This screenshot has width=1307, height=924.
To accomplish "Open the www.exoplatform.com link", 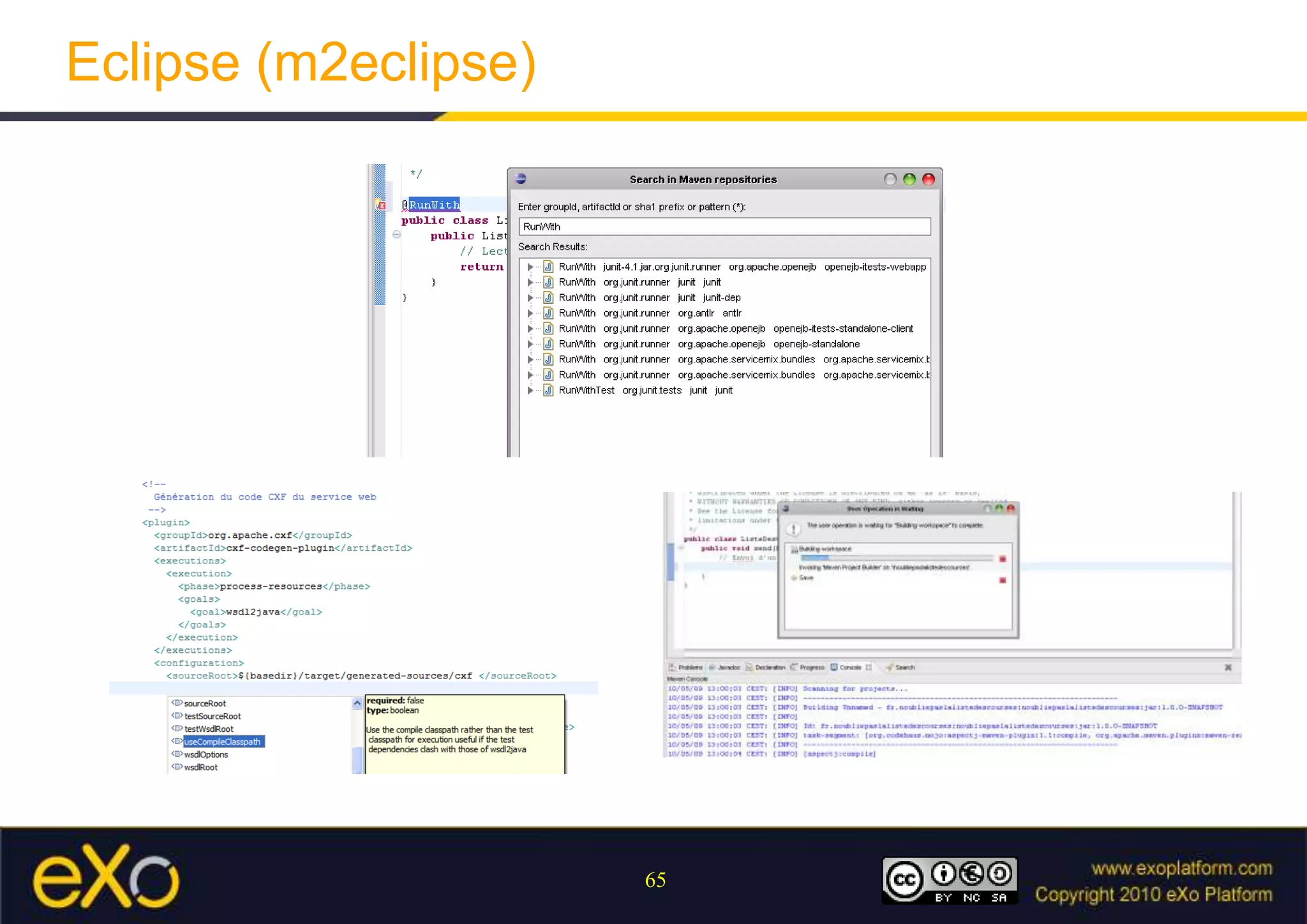I will click(x=1182, y=868).
